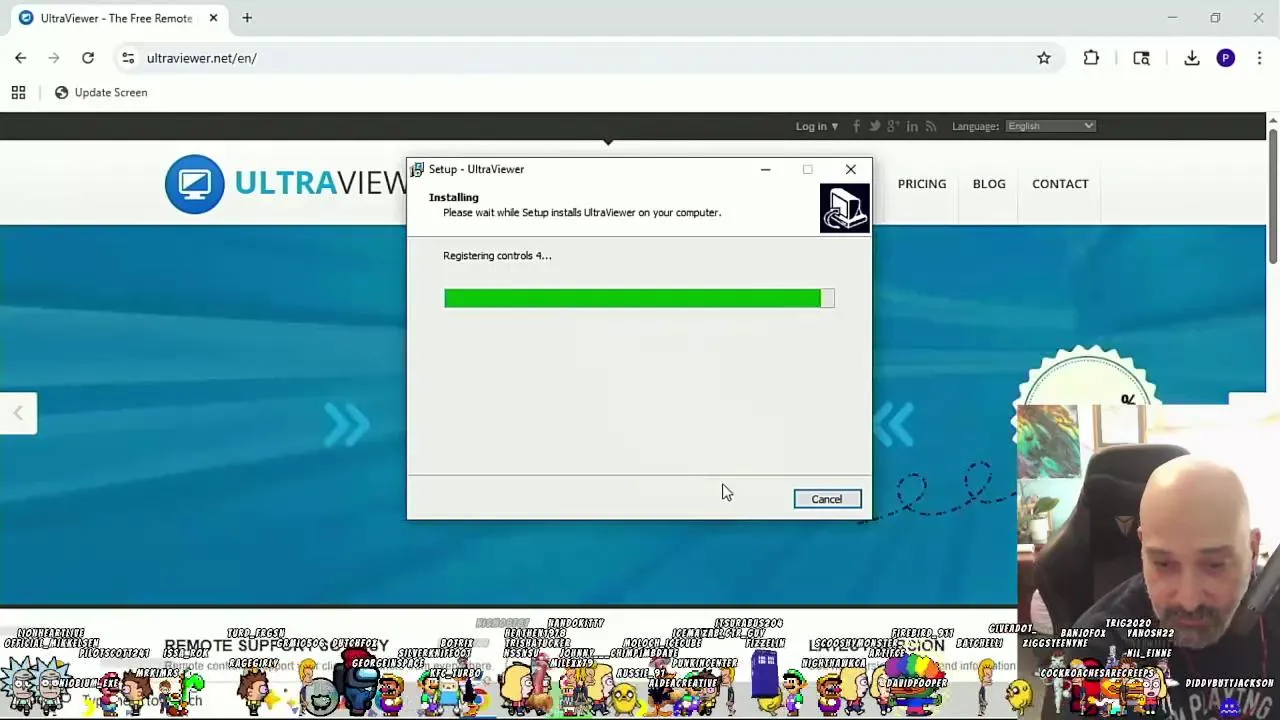Open the LinkedIn icon in site header
Image resolution: width=1280 pixels, height=720 pixels.
click(x=912, y=126)
